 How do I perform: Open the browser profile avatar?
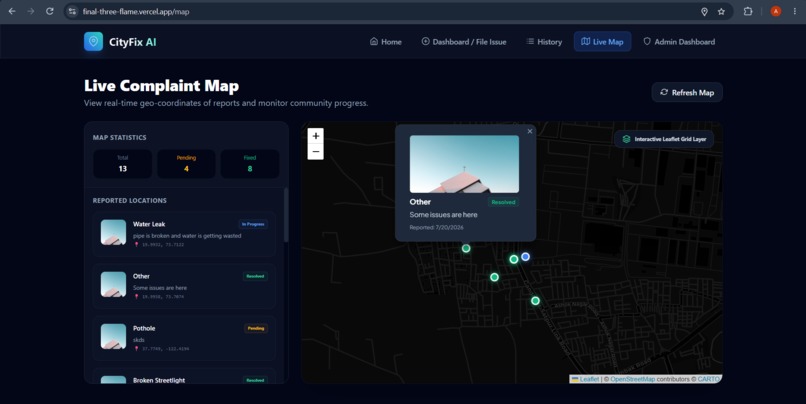[776, 11]
